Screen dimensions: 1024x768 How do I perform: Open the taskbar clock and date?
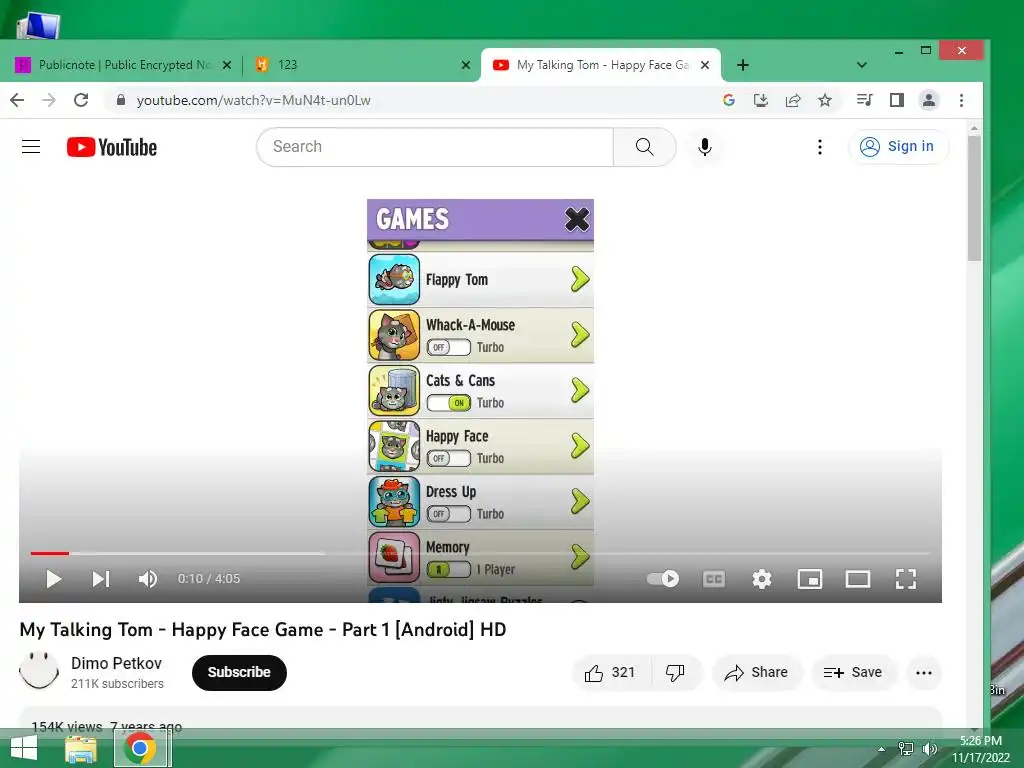click(981, 749)
